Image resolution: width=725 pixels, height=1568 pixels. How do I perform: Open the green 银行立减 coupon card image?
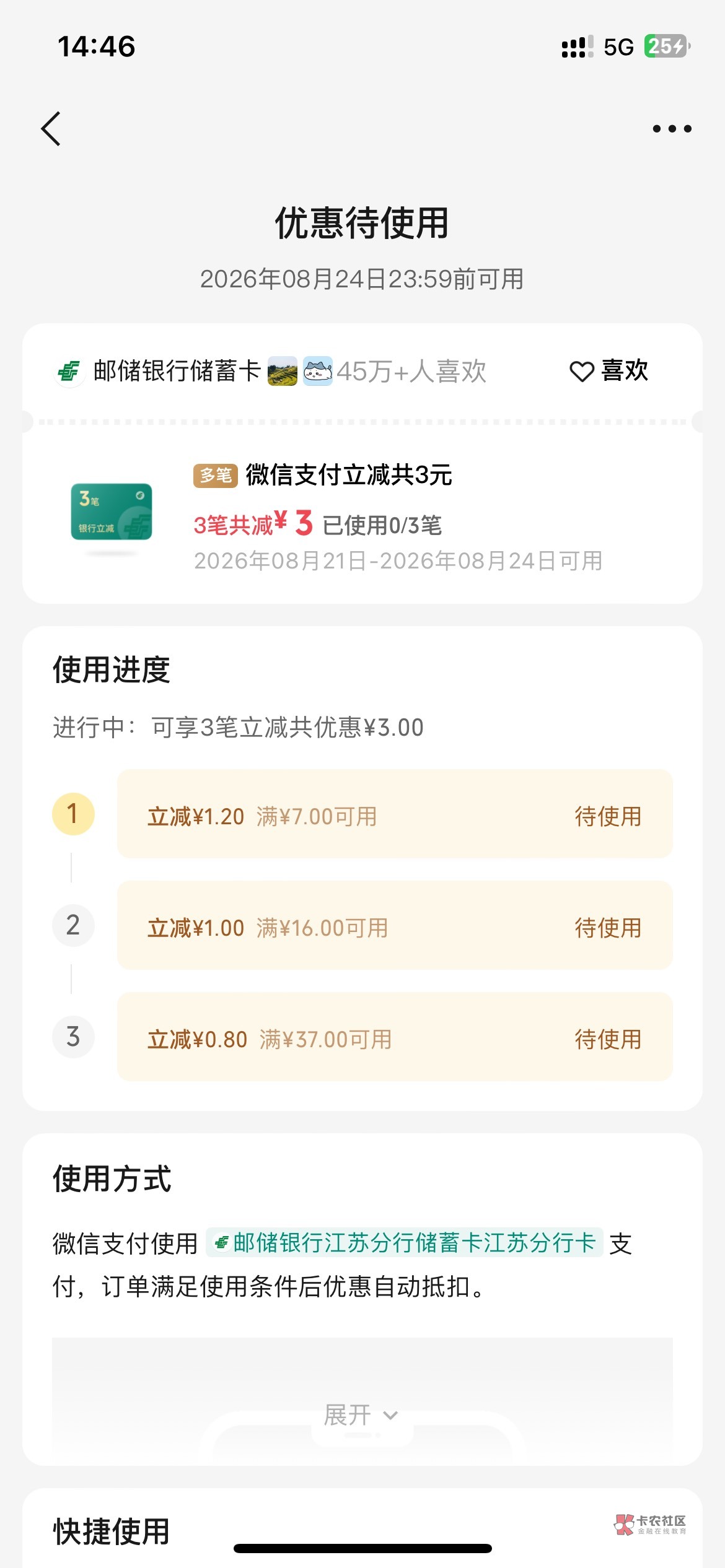tap(112, 512)
